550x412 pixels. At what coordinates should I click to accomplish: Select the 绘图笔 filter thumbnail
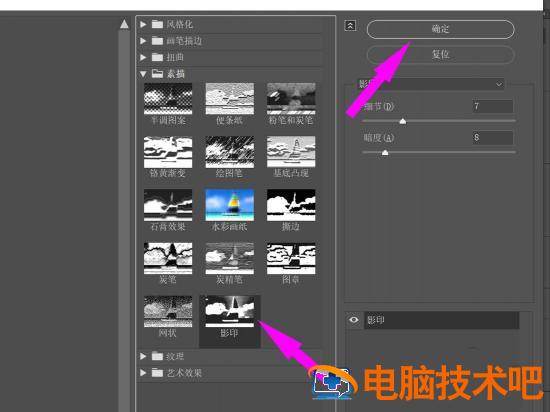(230, 152)
